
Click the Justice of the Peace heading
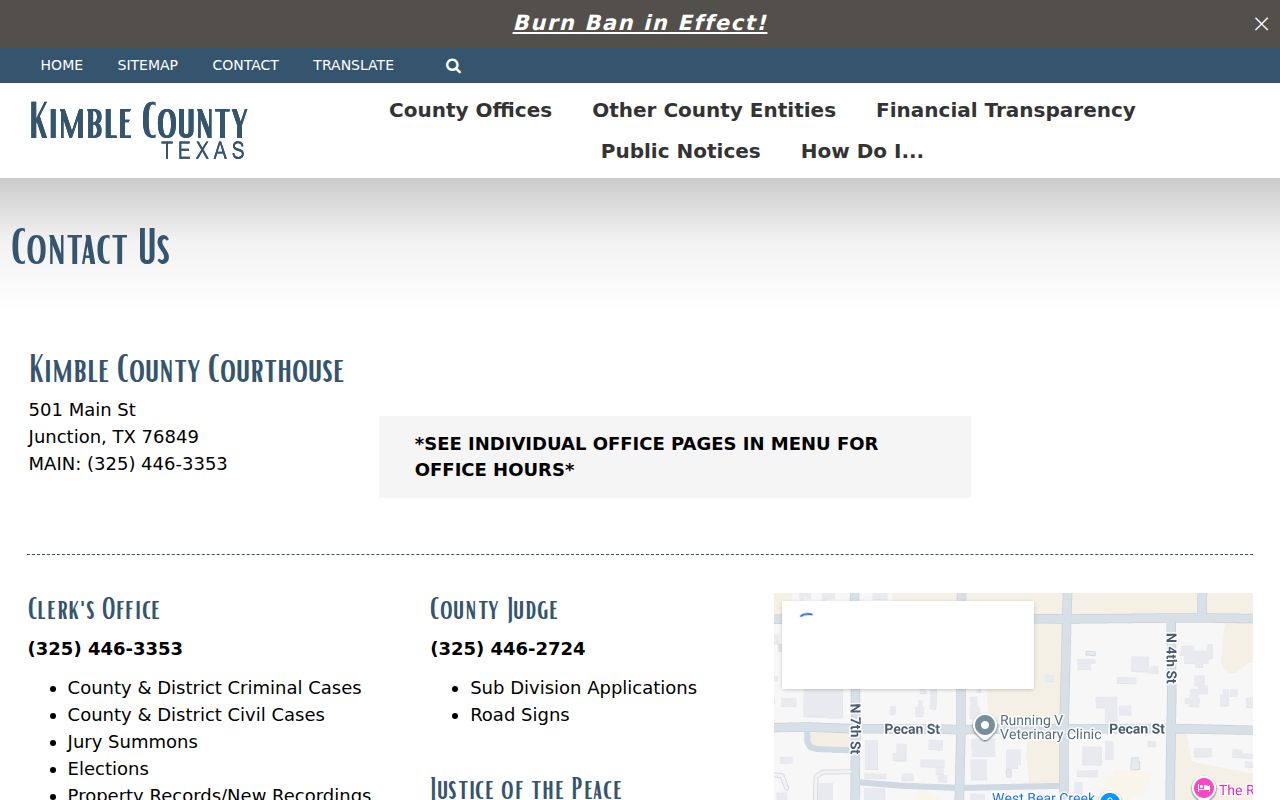[526, 788]
